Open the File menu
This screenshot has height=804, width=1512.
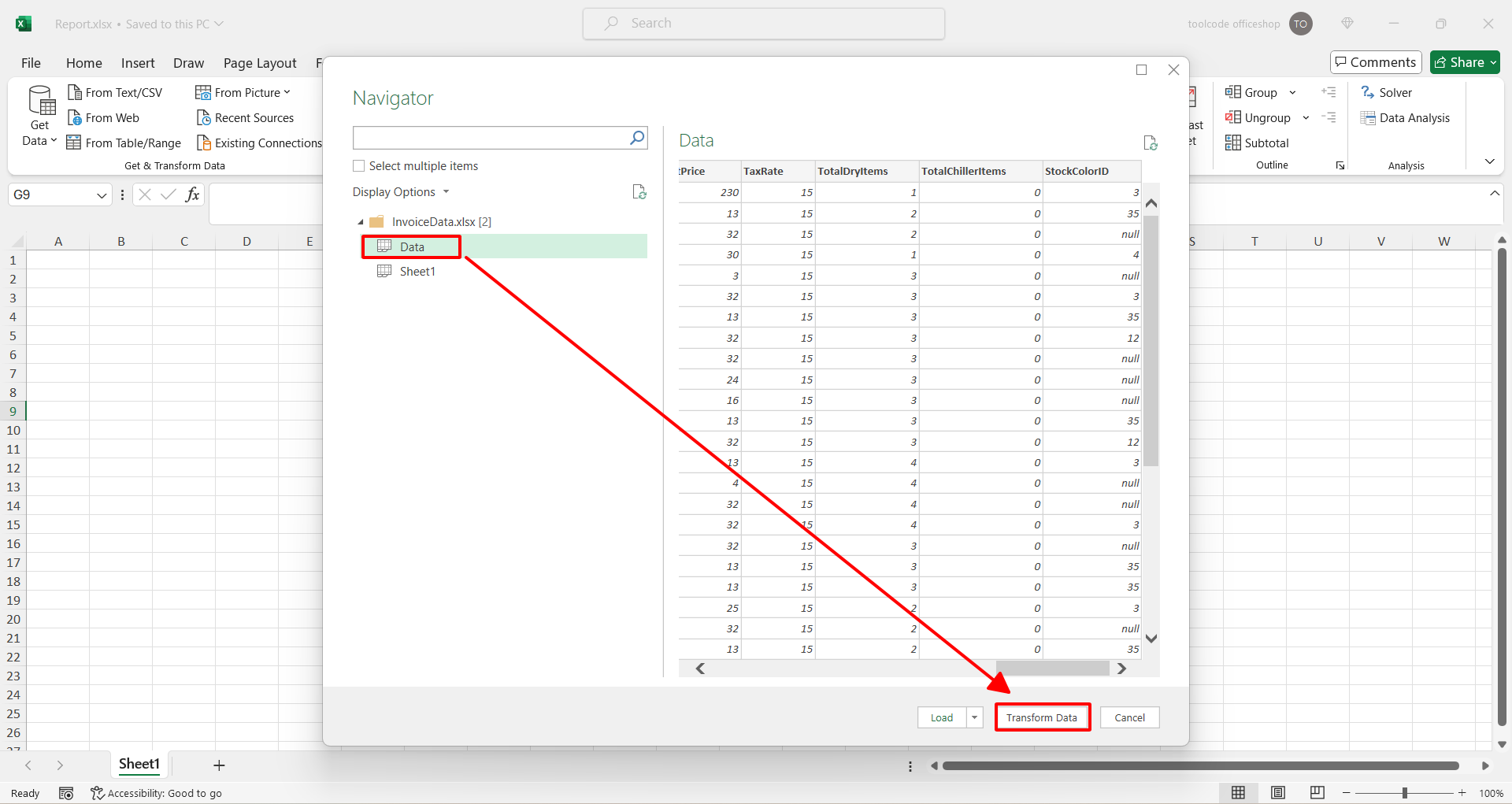[31, 63]
